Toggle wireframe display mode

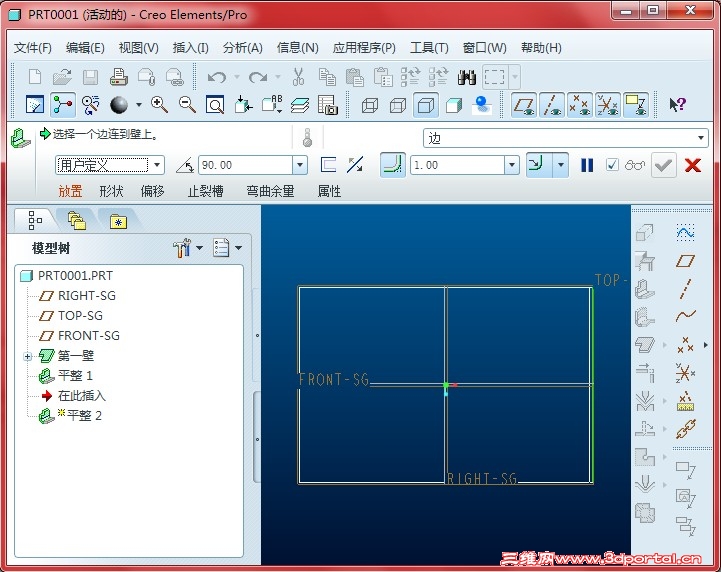tap(369, 105)
